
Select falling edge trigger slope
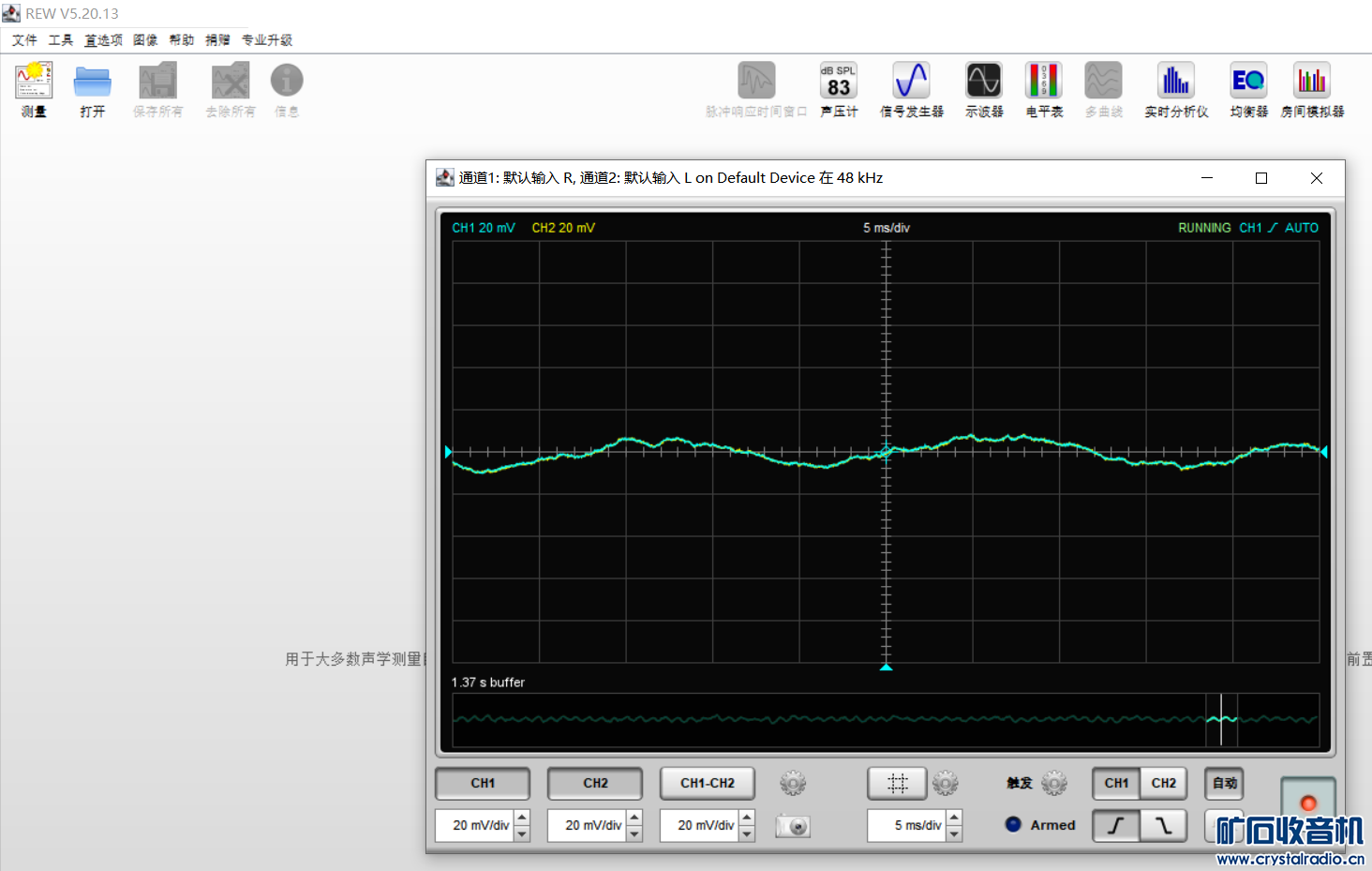(x=1164, y=825)
